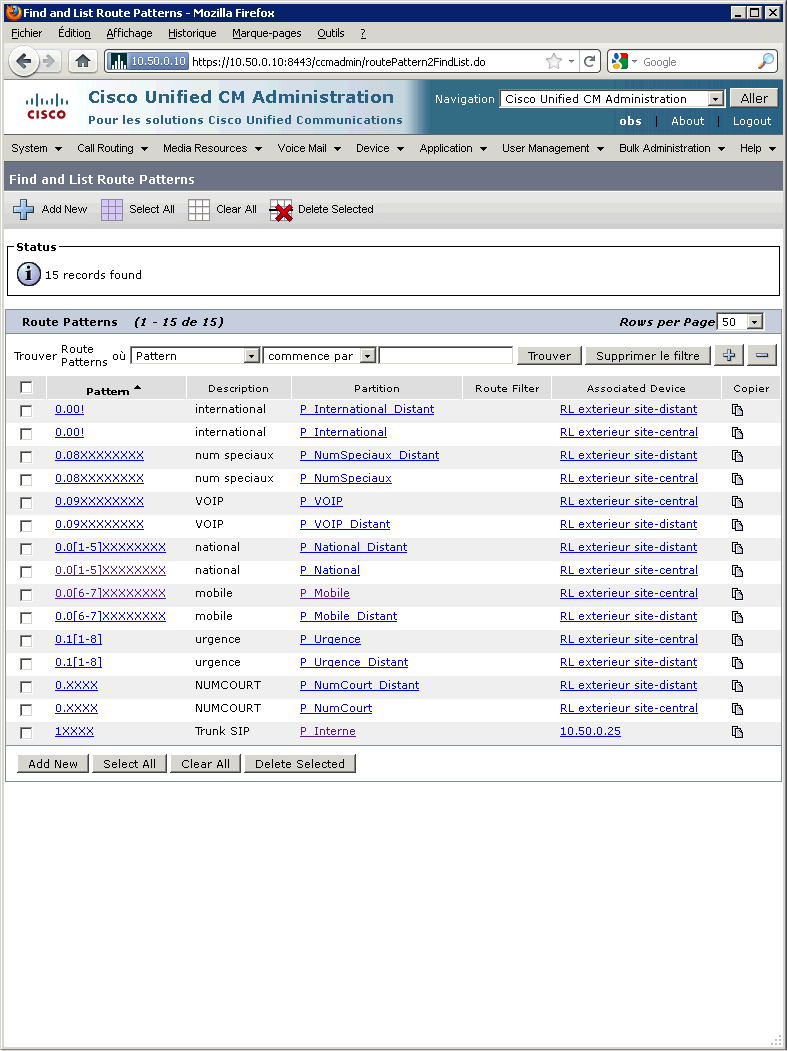
Task: Click the search magnifier icon in Google box
Action: pos(765,62)
